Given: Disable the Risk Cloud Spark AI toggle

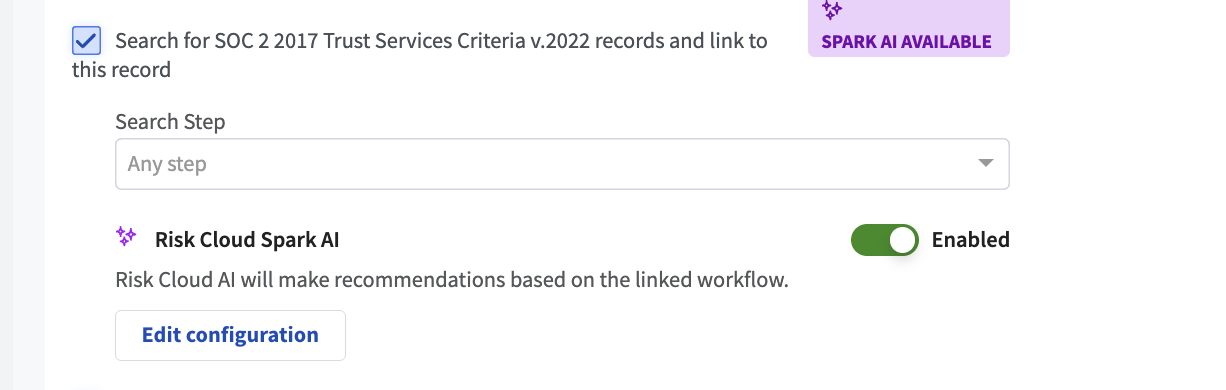Looking at the screenshot, I should point(885,240).
